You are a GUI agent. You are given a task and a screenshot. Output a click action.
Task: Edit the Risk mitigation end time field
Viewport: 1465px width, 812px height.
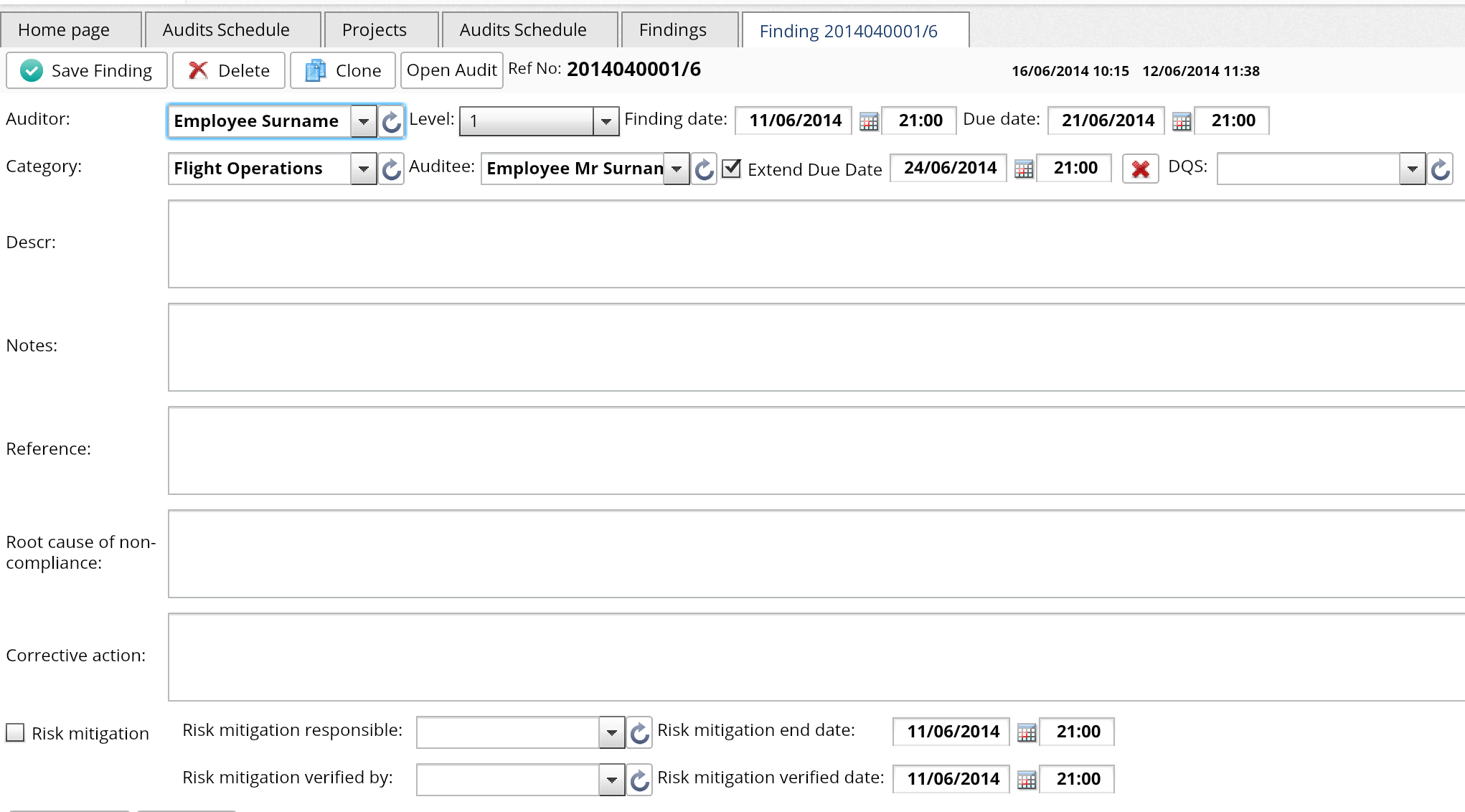1078,732
